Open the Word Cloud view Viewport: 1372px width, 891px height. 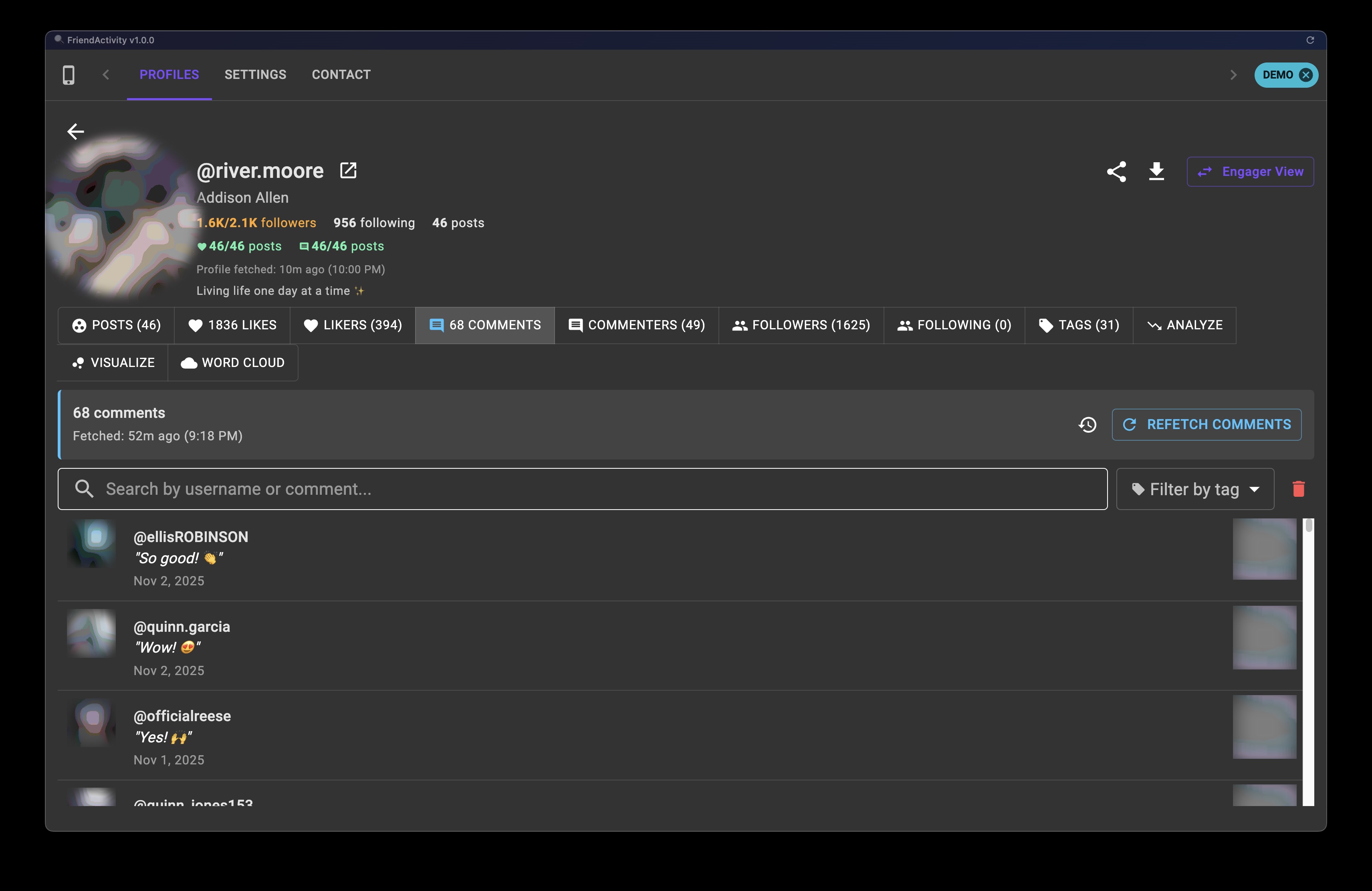(233, 363)
